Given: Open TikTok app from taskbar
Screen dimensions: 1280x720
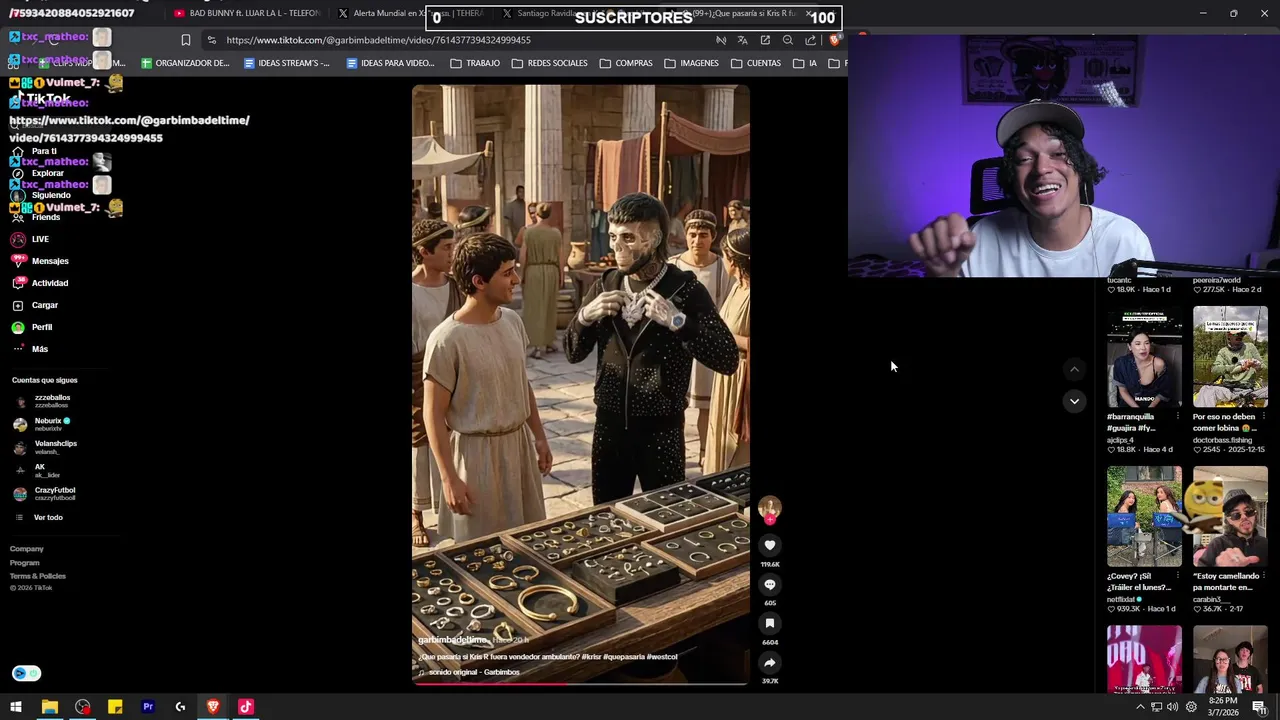Looking at the screenshot, I should tap(246, 707).
